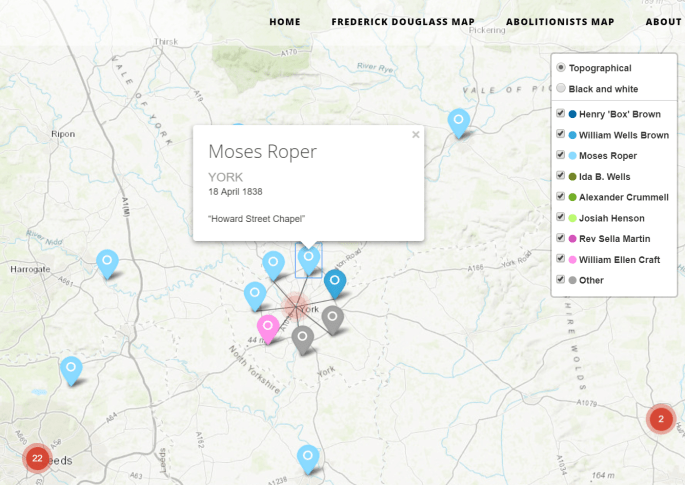Open the red cluster marker labeled 2
Screen dimensions: 685x485
tap(660, 419)
